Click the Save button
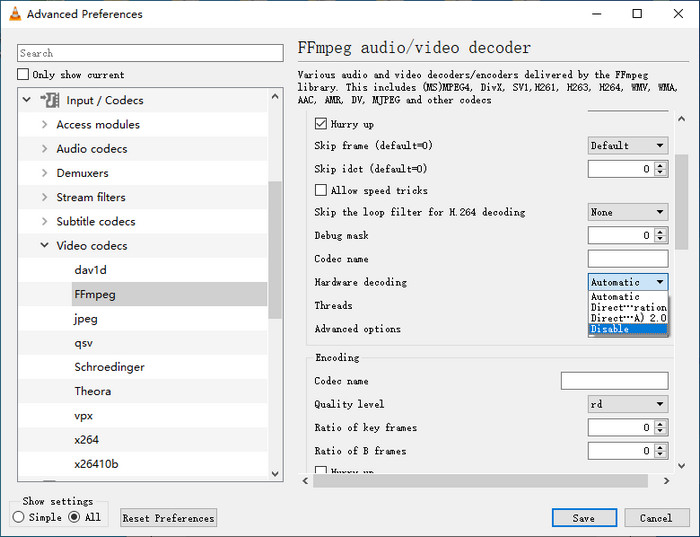 coord(584,518)
